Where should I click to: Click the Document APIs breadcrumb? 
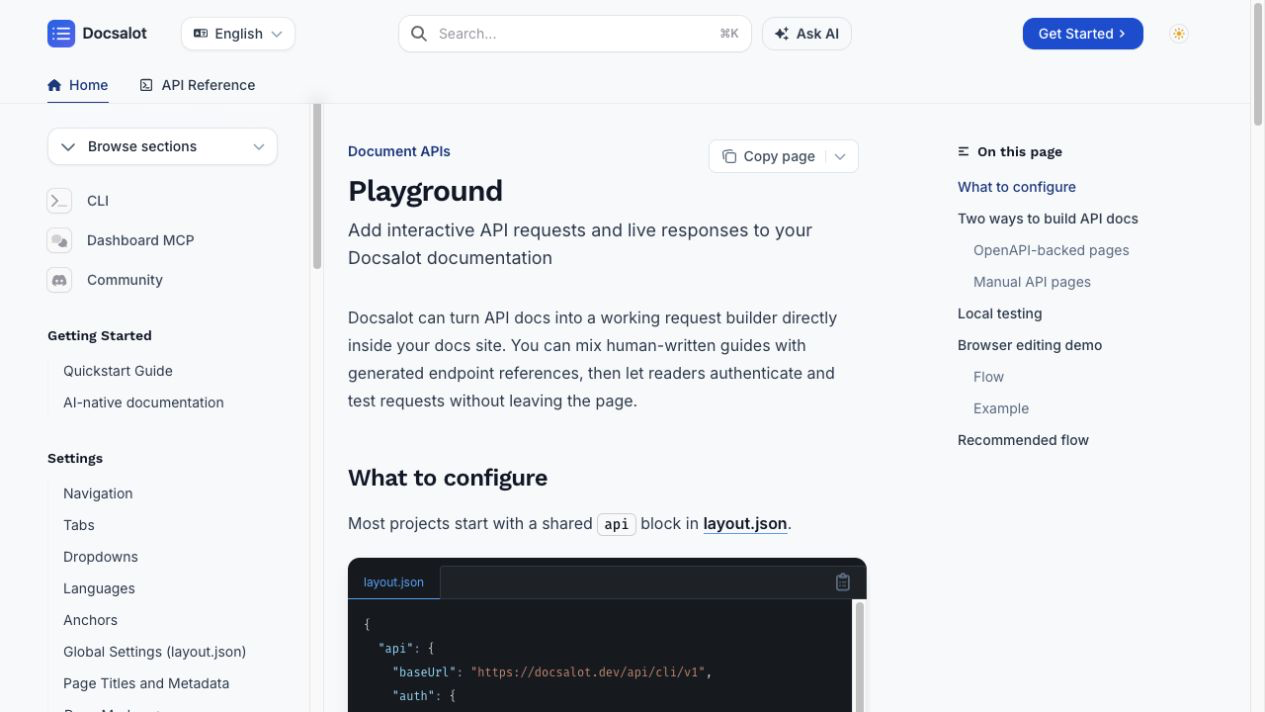coord(399,151)
